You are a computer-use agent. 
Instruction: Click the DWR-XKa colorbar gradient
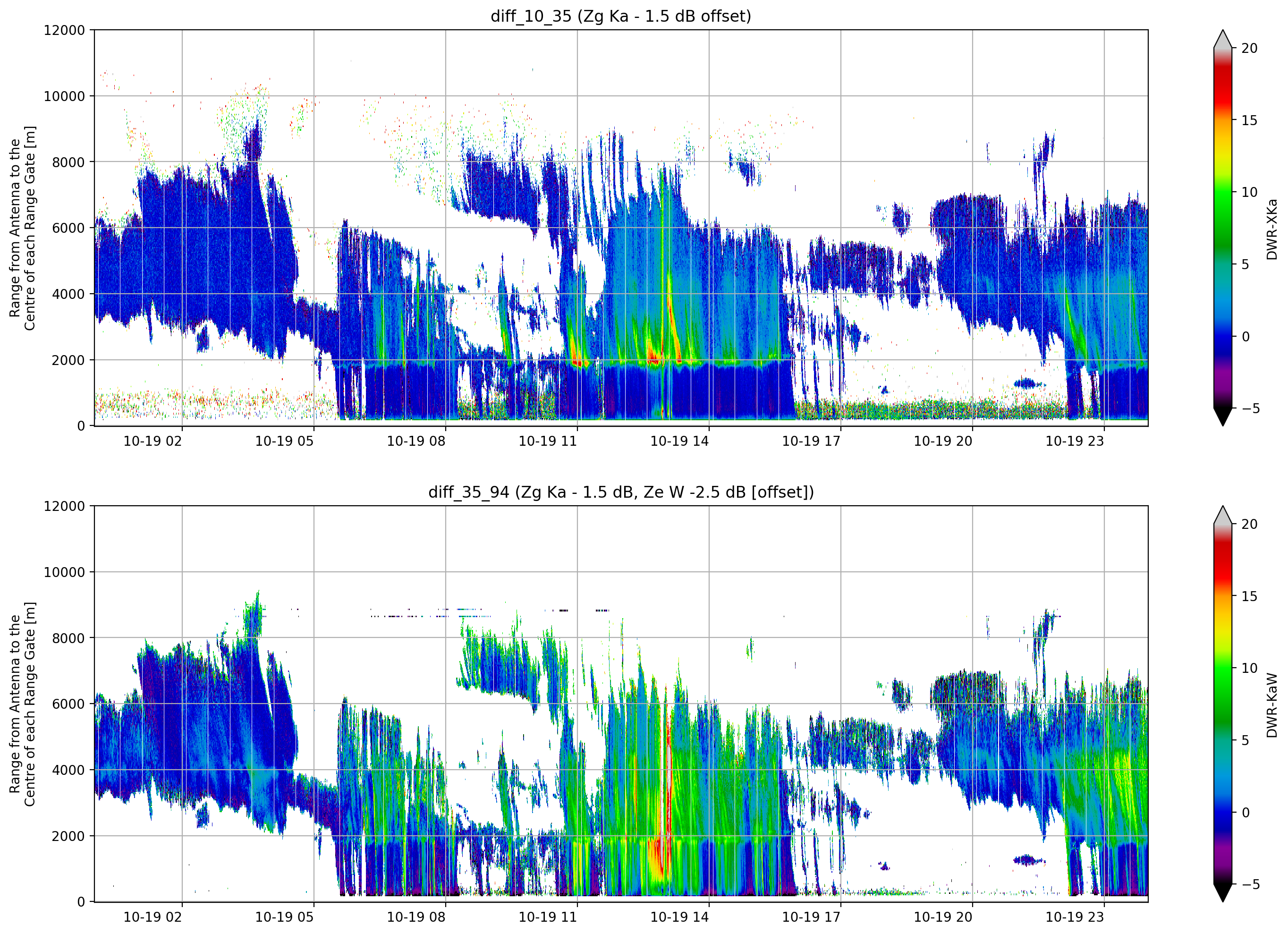1223,228
